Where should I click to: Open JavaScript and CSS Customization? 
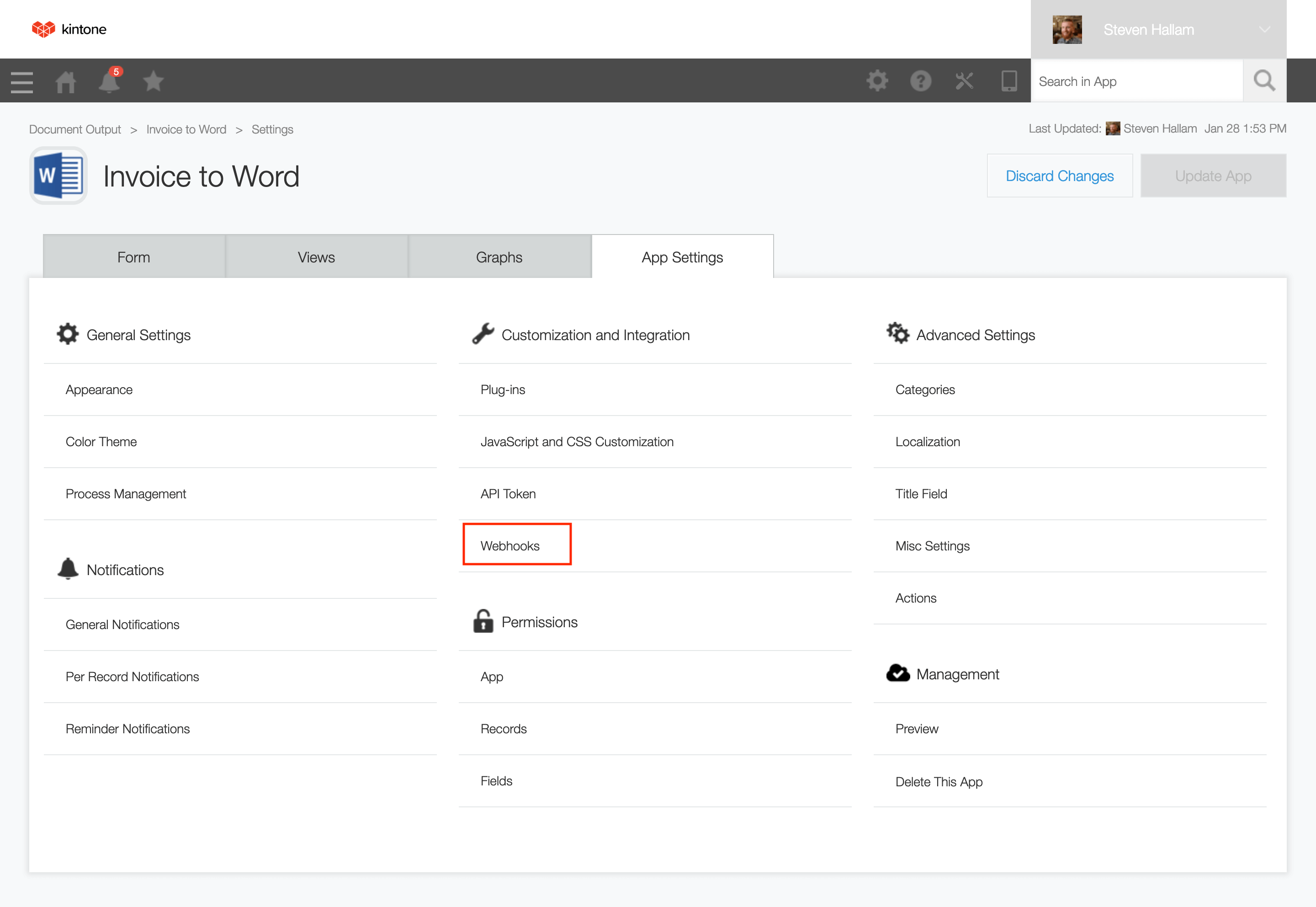577,442
